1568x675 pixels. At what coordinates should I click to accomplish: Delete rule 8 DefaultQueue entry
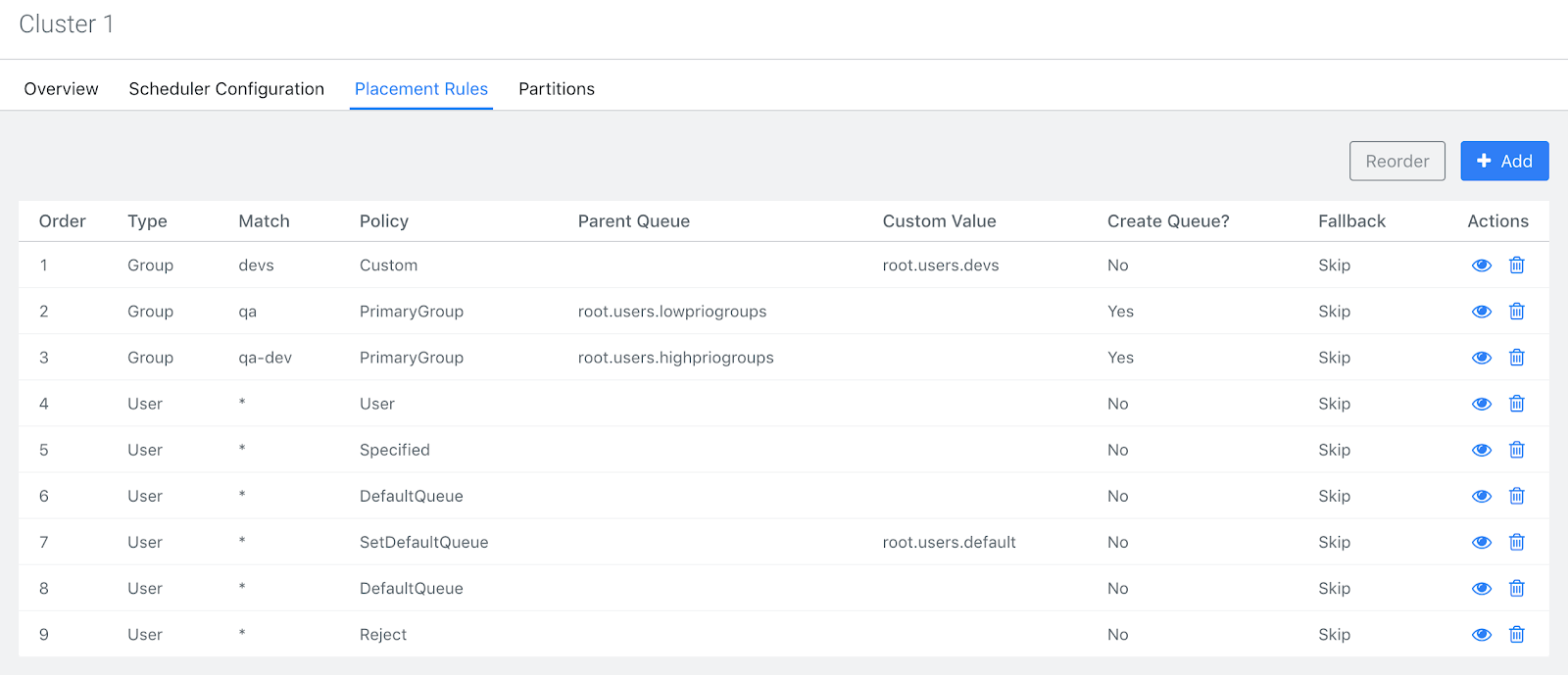tap(1516, 588)
